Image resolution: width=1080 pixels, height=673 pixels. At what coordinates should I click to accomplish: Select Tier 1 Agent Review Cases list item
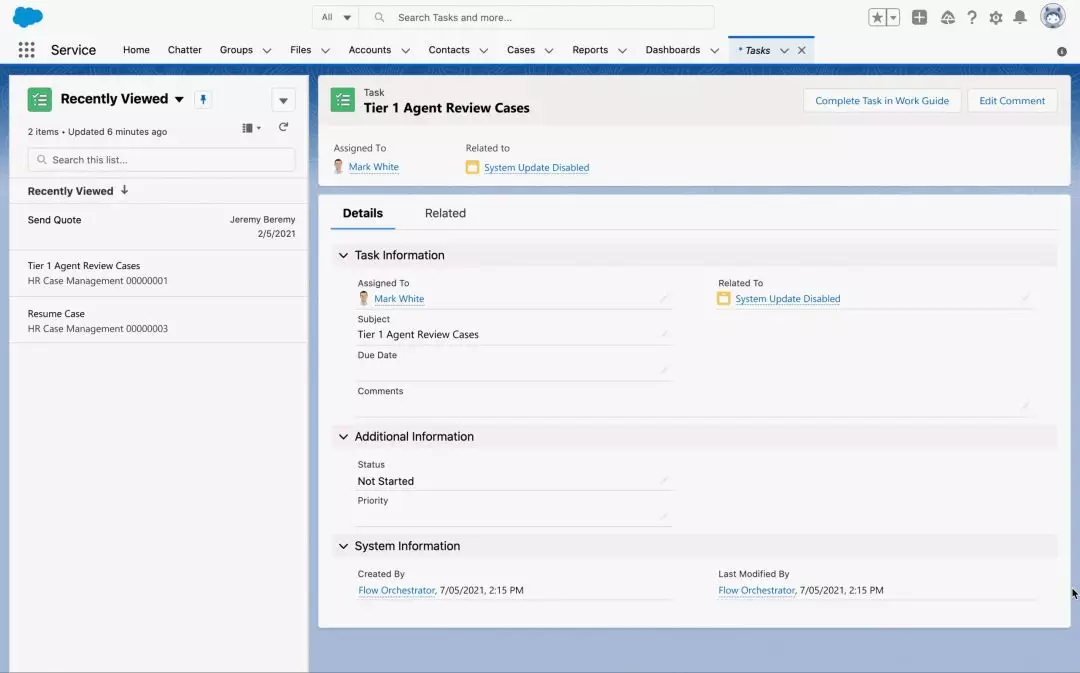pos(159,273)
